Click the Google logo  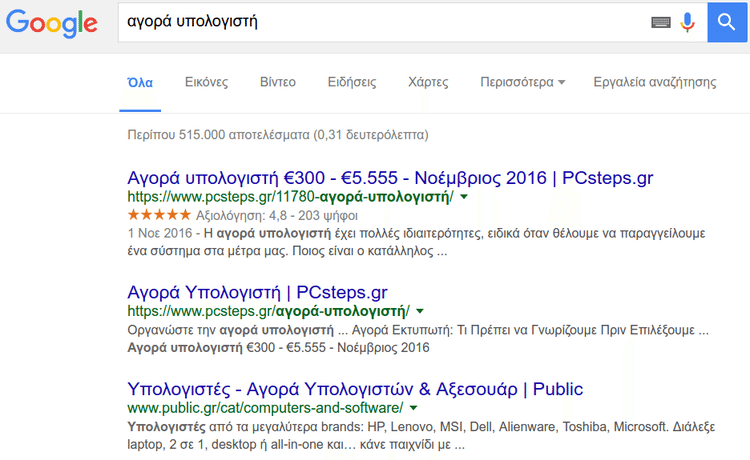coord(51,22)
